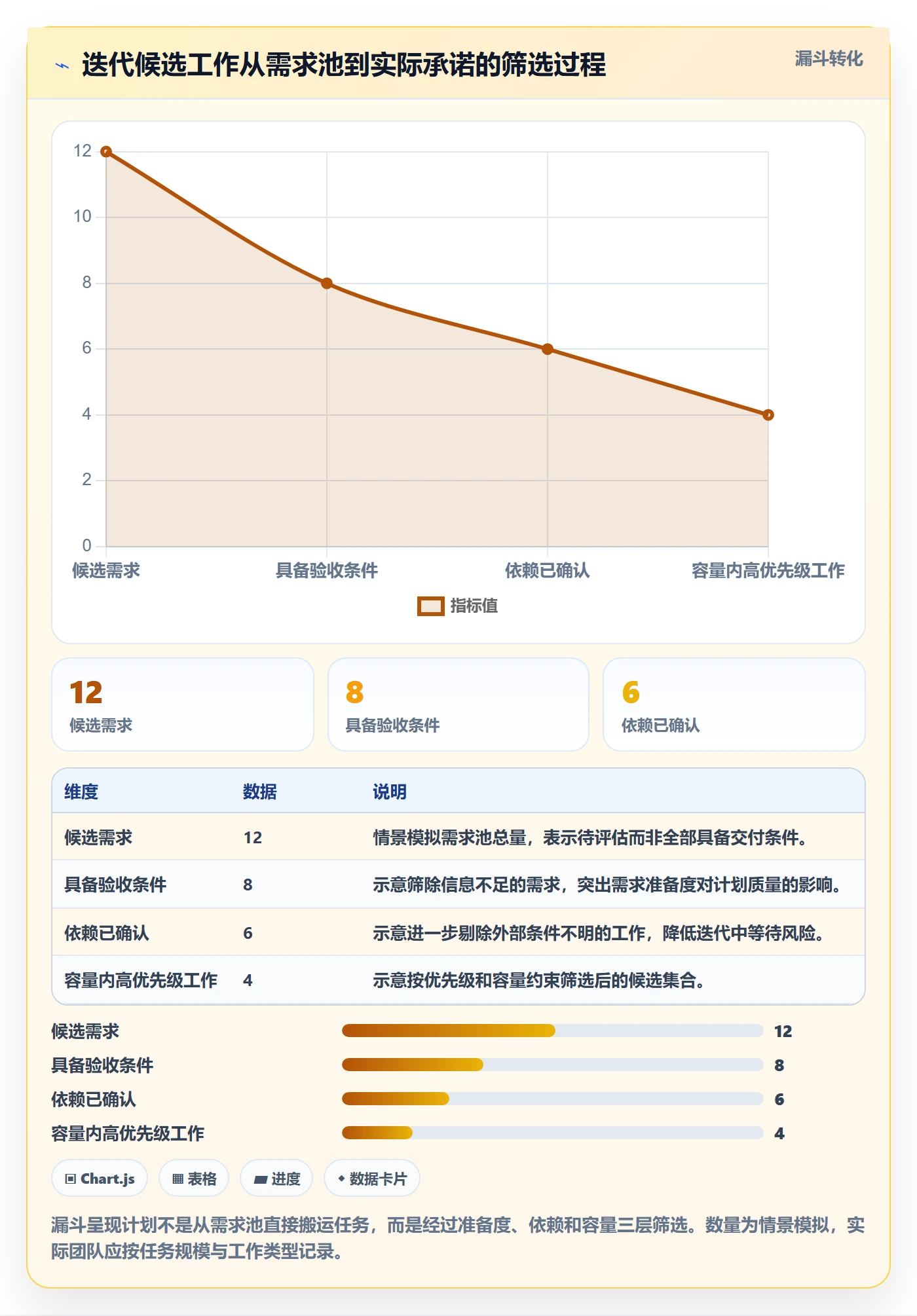Click the 指标值 legend label under the chart
Viewport: 917px width, 1316px height.
point(474,606)
